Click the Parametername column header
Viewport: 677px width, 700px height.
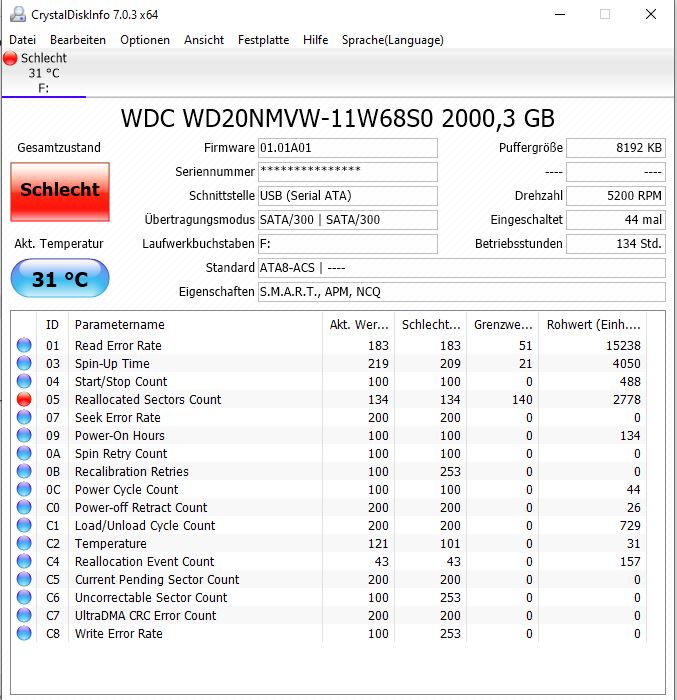click(195, 325)
